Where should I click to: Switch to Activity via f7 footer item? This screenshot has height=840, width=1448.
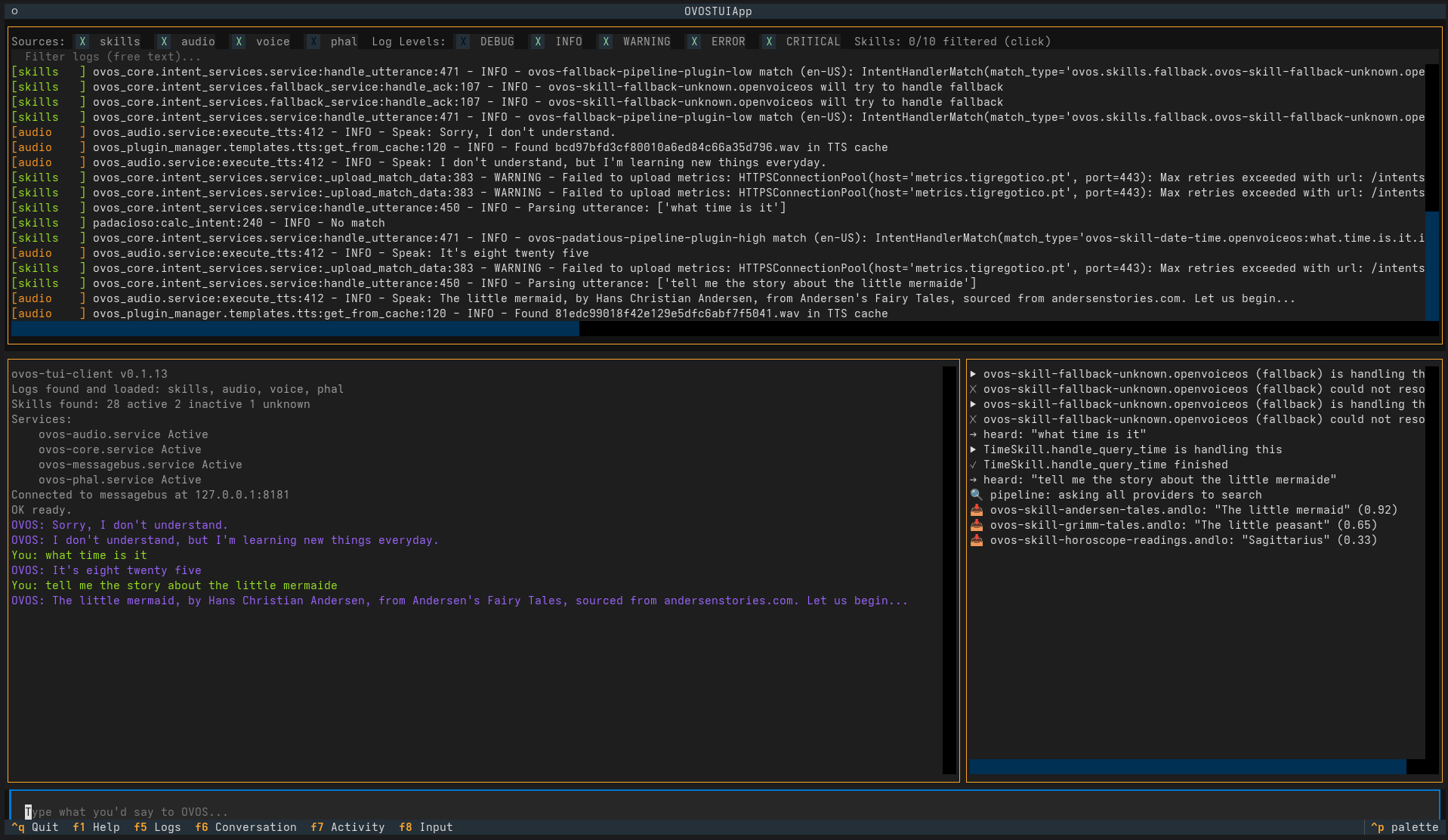[x=347, y=827]
